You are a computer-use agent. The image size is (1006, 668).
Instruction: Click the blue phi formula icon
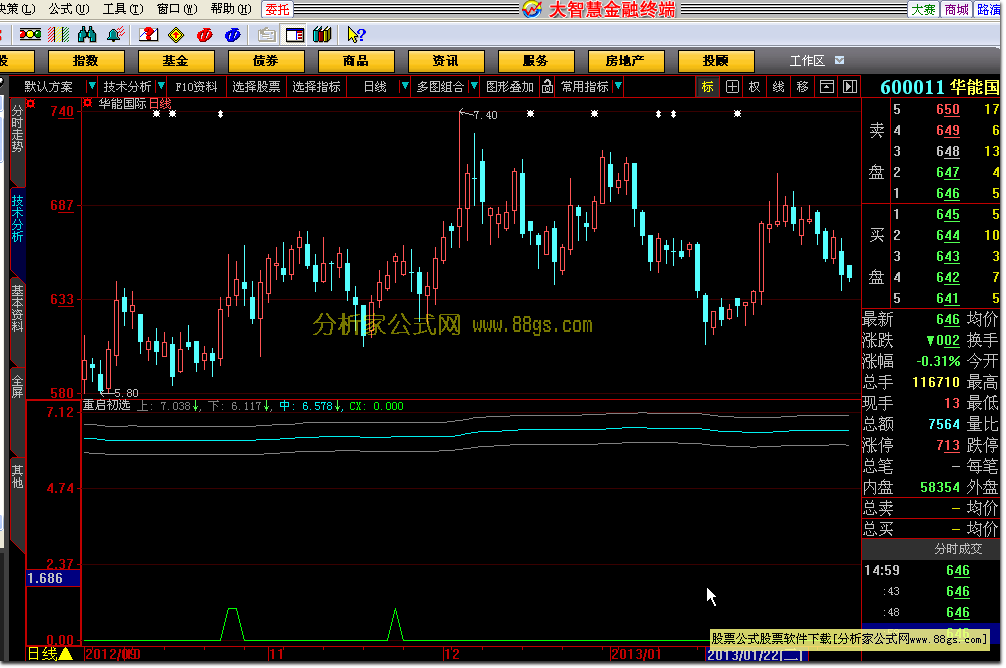232,35
